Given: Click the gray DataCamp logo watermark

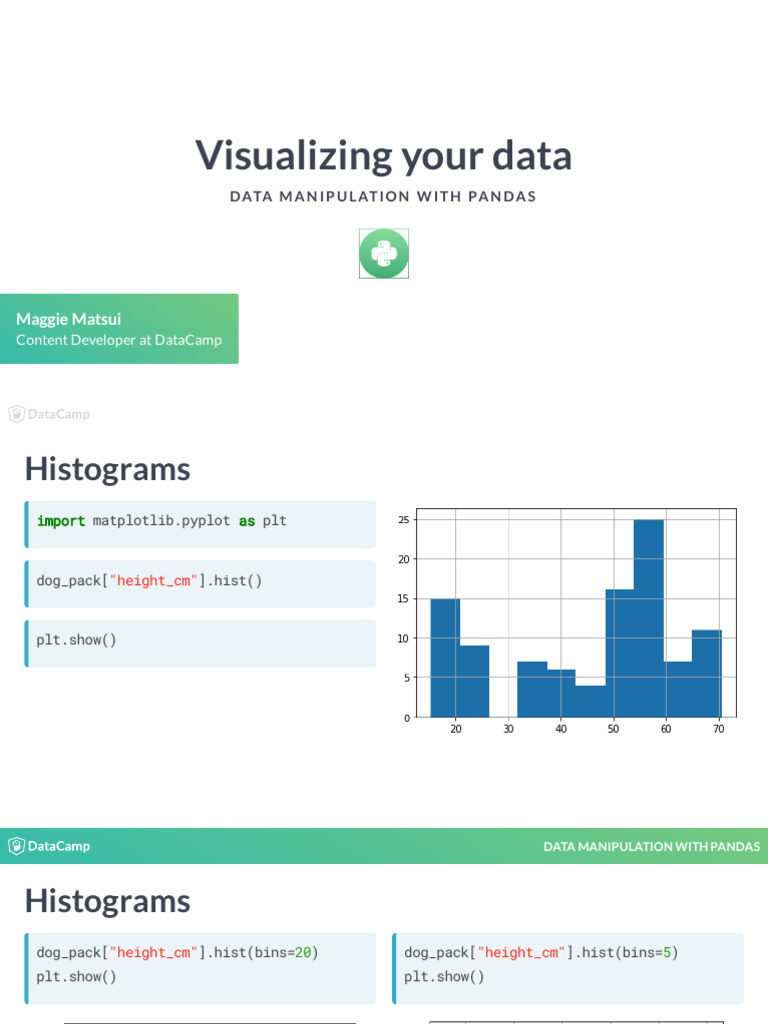Looking at the screenshot, I should point(49,414).
